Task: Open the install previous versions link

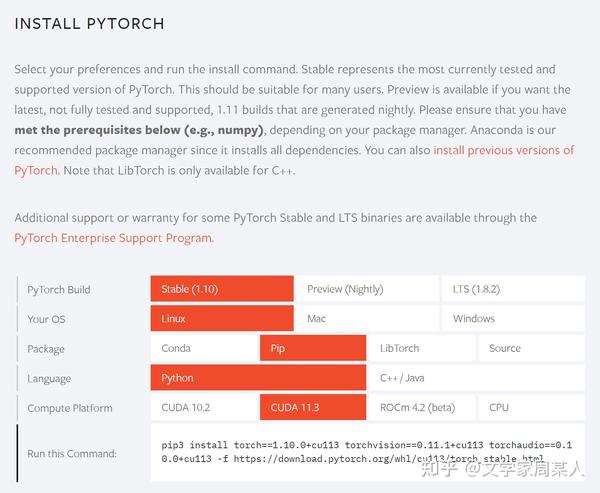Action: pyautogui.click(x=504, y=150)
